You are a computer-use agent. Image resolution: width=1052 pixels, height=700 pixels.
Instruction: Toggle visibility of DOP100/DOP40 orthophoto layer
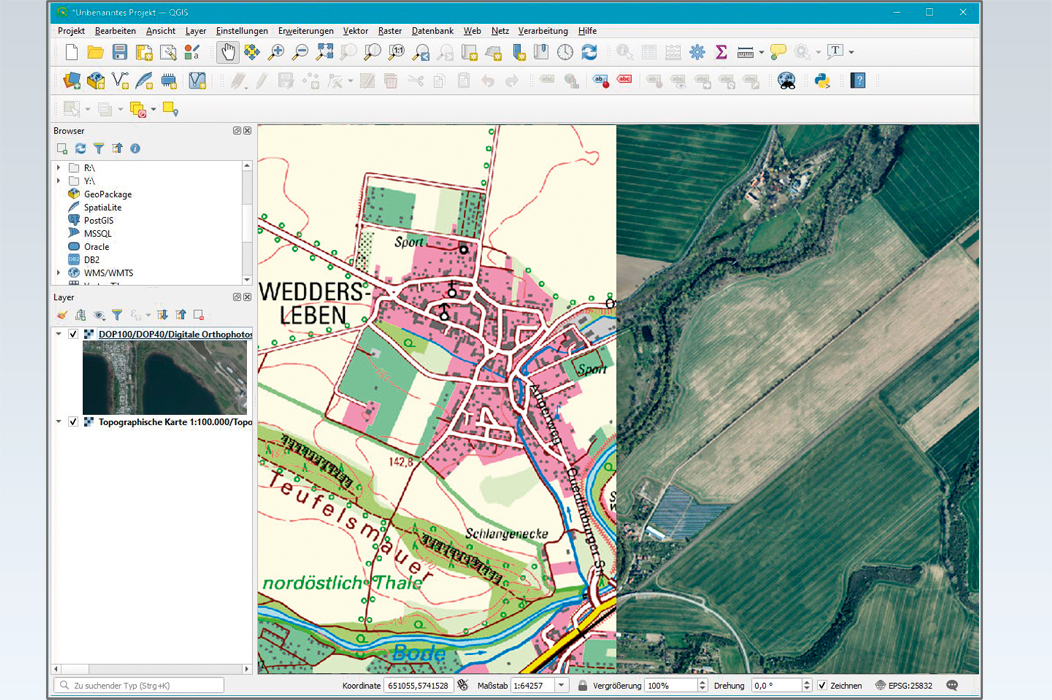[x=73, y=334]
